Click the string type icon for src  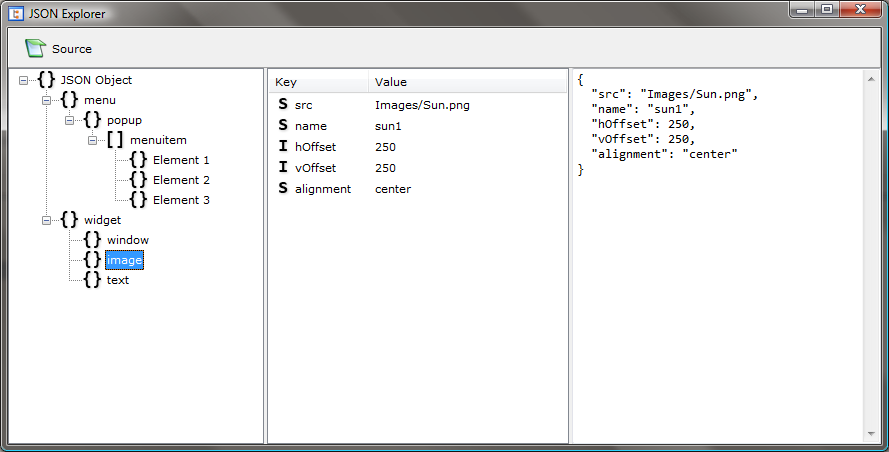tap(283, 104)
